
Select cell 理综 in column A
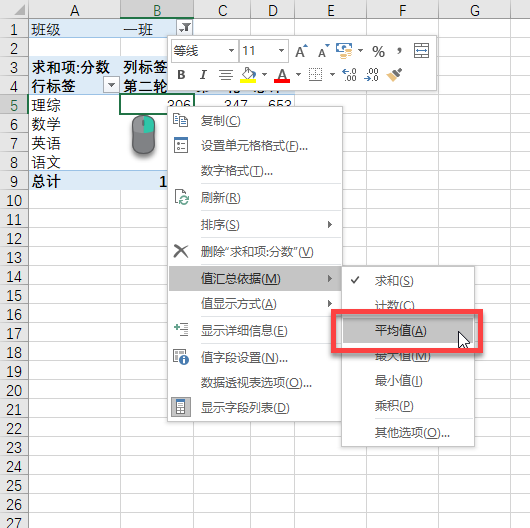click(x=74, y=105)
